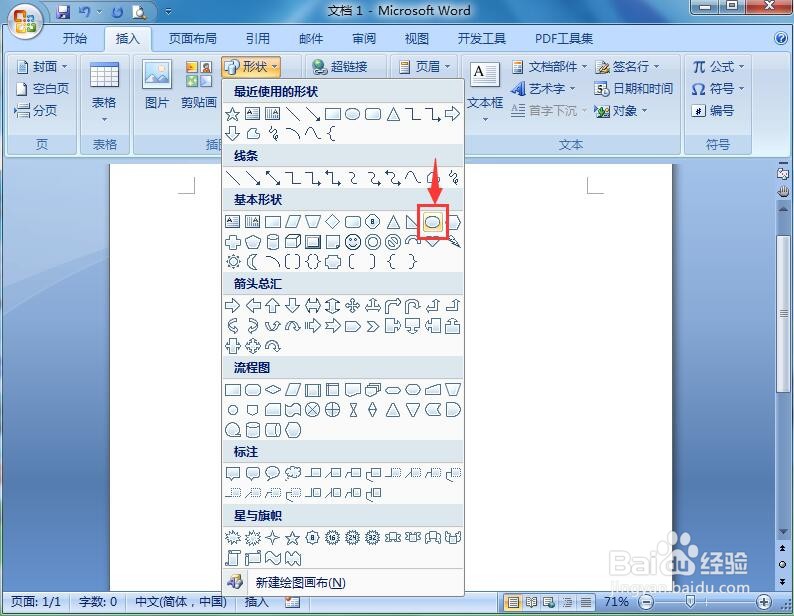This screenshot has height=616, width=794.
Task: Pick the scribble line shape in Lines
Action: click(x=453, y=178)
